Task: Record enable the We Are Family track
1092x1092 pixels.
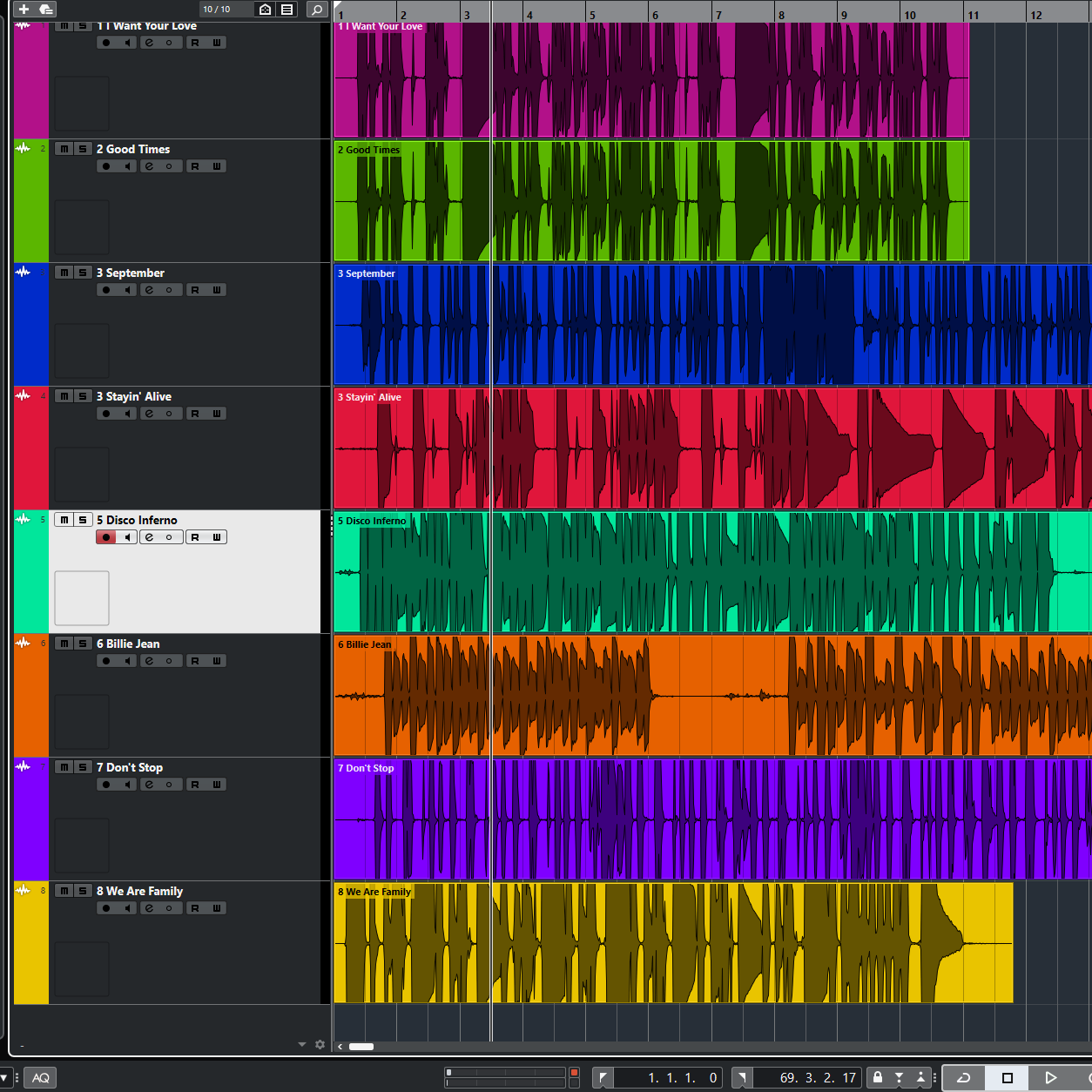Action: (x=106, y=908)
